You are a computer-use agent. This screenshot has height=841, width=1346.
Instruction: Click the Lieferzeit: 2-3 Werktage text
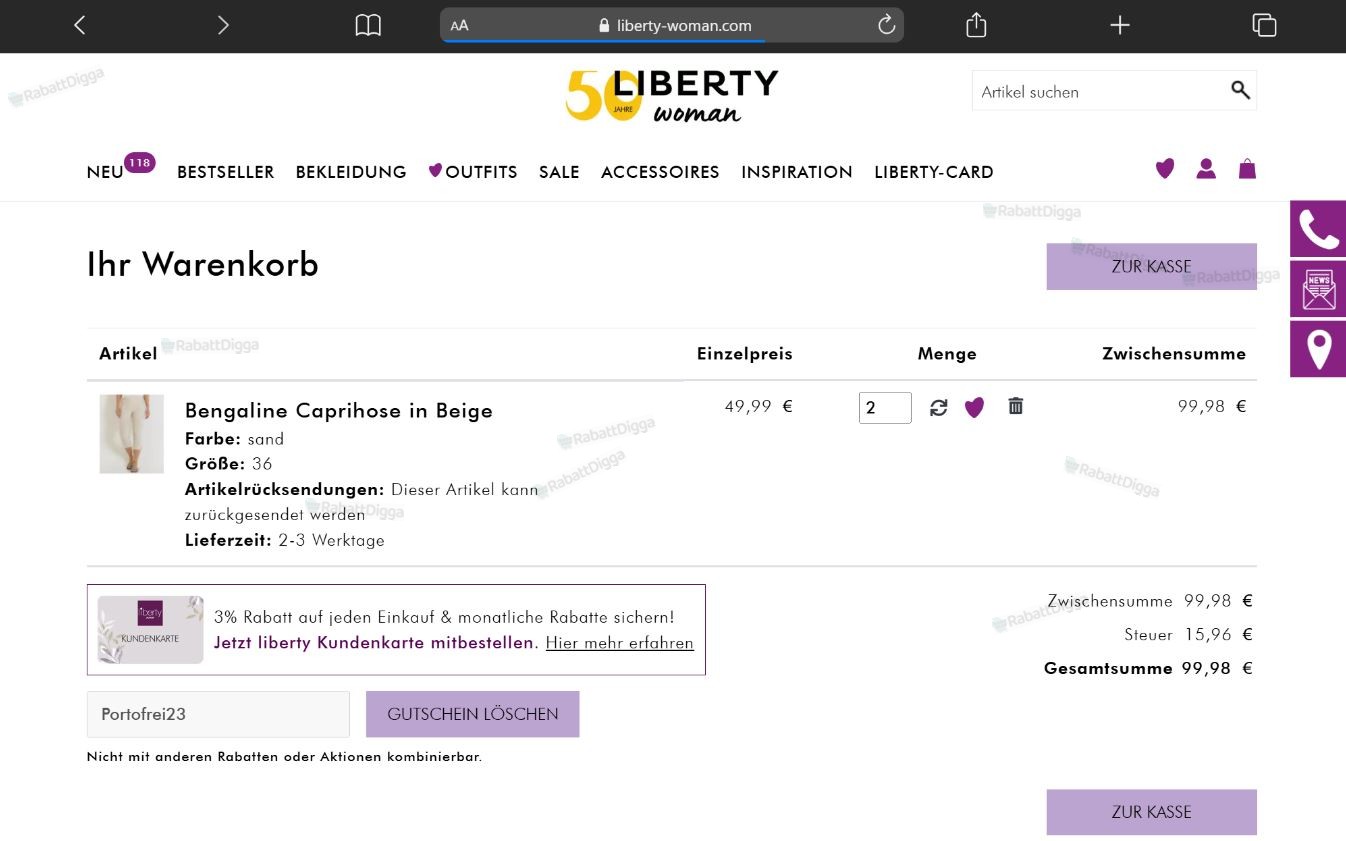click(285, 540)
